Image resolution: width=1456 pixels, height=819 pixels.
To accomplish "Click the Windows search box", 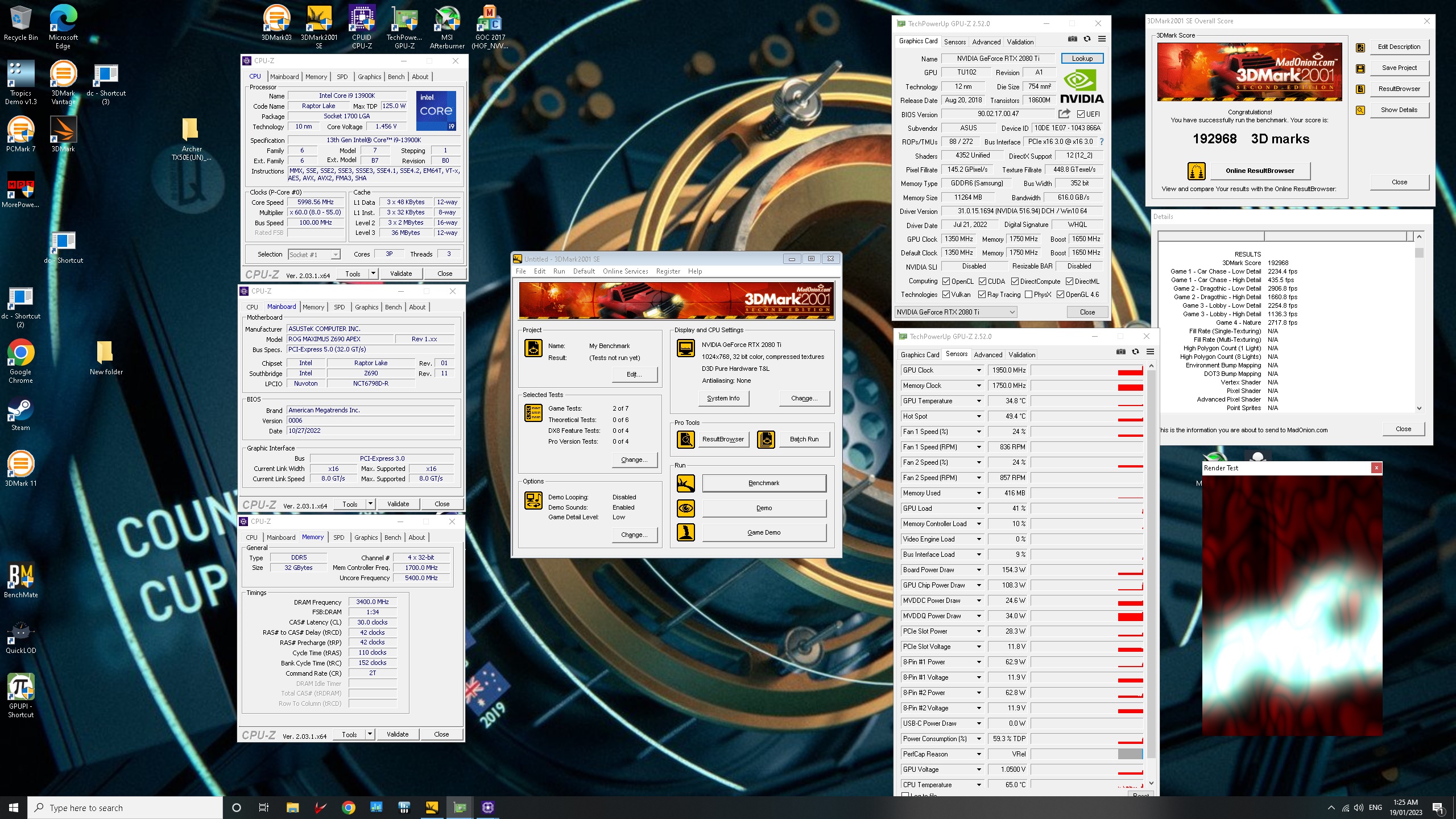I will click(125, 808).
